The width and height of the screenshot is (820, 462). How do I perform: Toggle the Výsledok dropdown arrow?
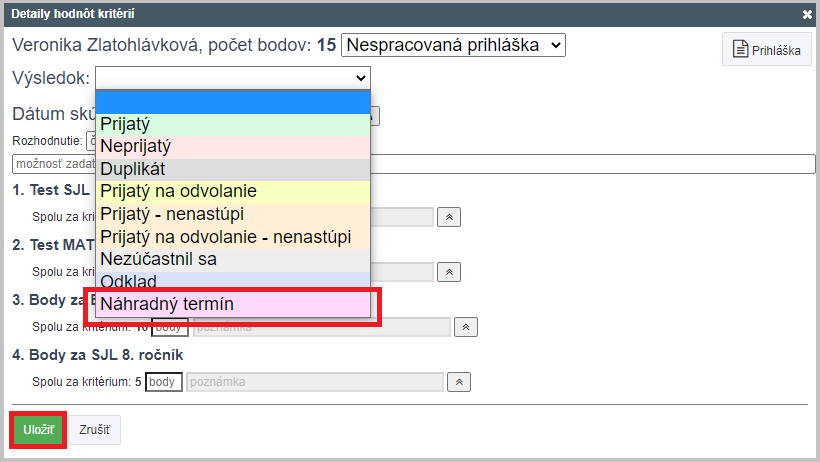click(360, 78)
